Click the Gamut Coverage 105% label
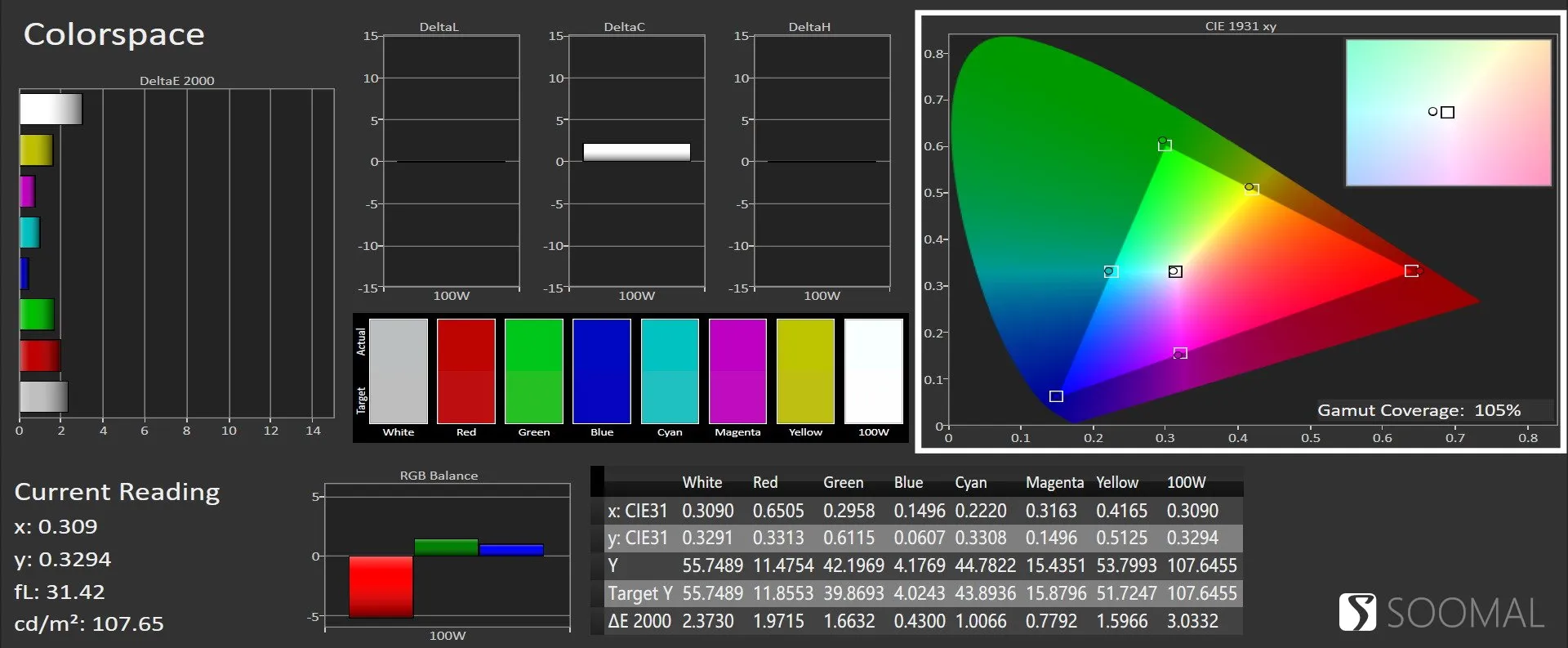 1419,410
